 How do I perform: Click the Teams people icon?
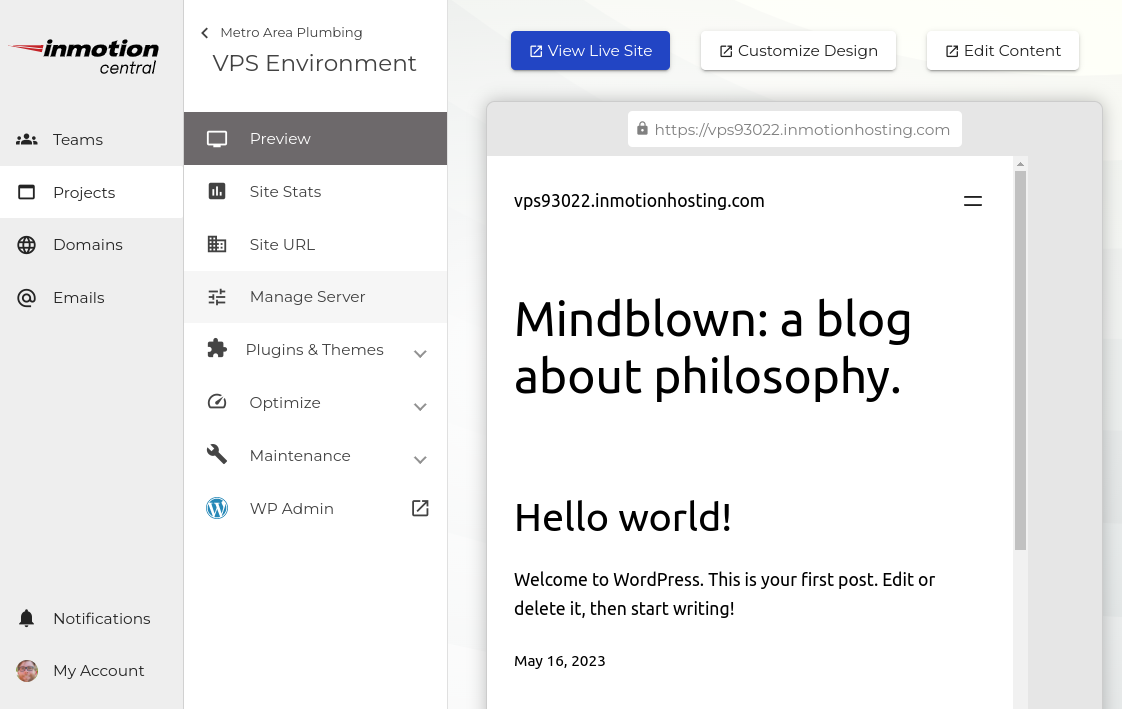pyautogui.click(x=27, y=140)
